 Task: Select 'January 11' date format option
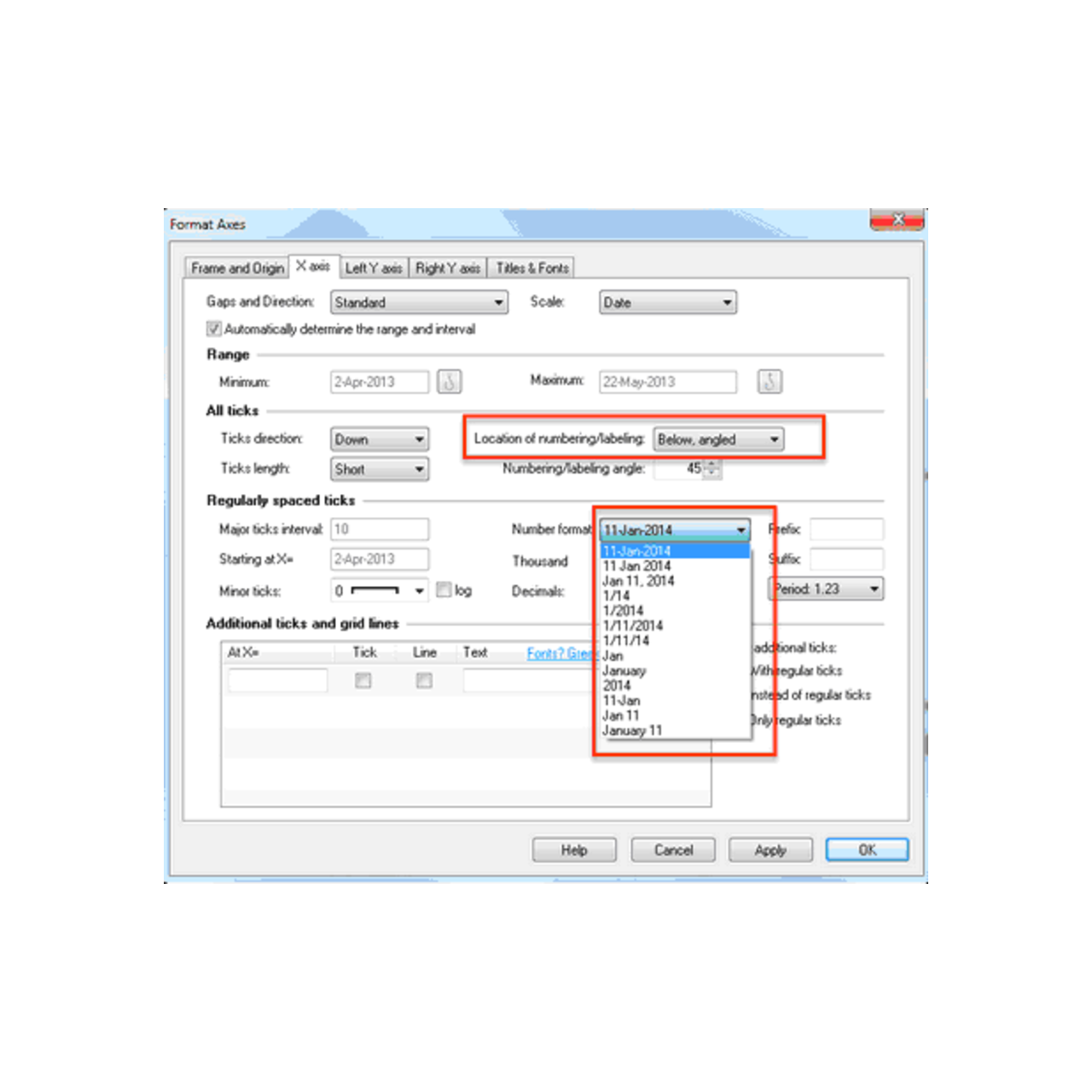[x=632, y=730]
